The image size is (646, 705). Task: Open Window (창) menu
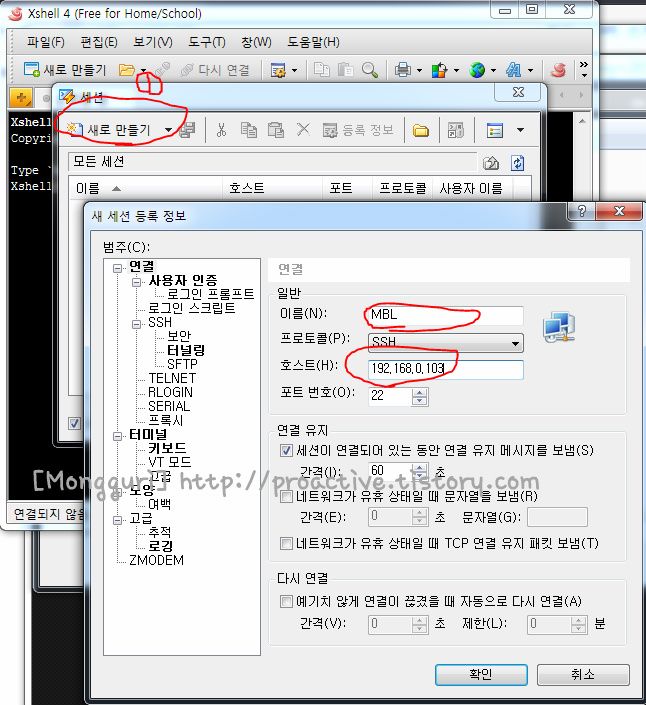pyautogui.click(x=256, y=42)
